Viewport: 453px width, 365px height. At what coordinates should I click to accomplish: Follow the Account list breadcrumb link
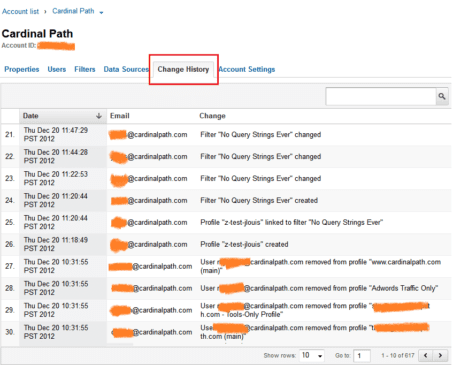tap(20, 11)
